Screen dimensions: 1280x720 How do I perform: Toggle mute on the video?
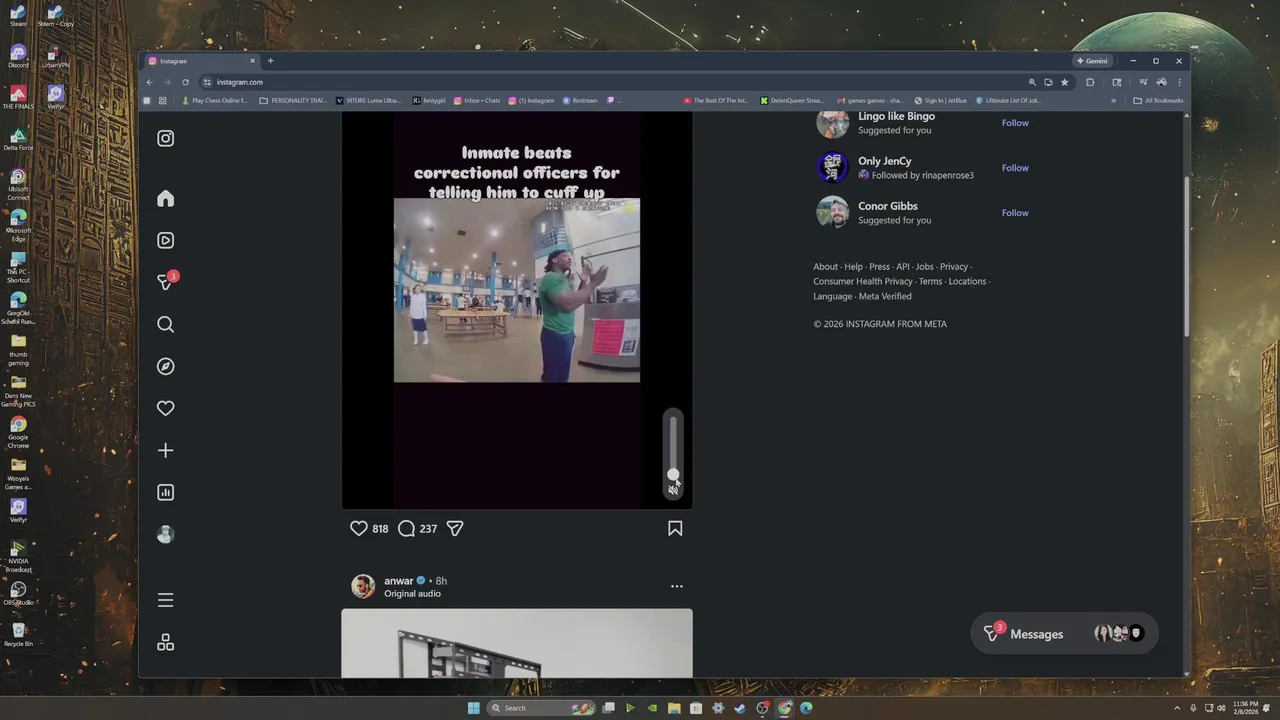tap(673, 489)
